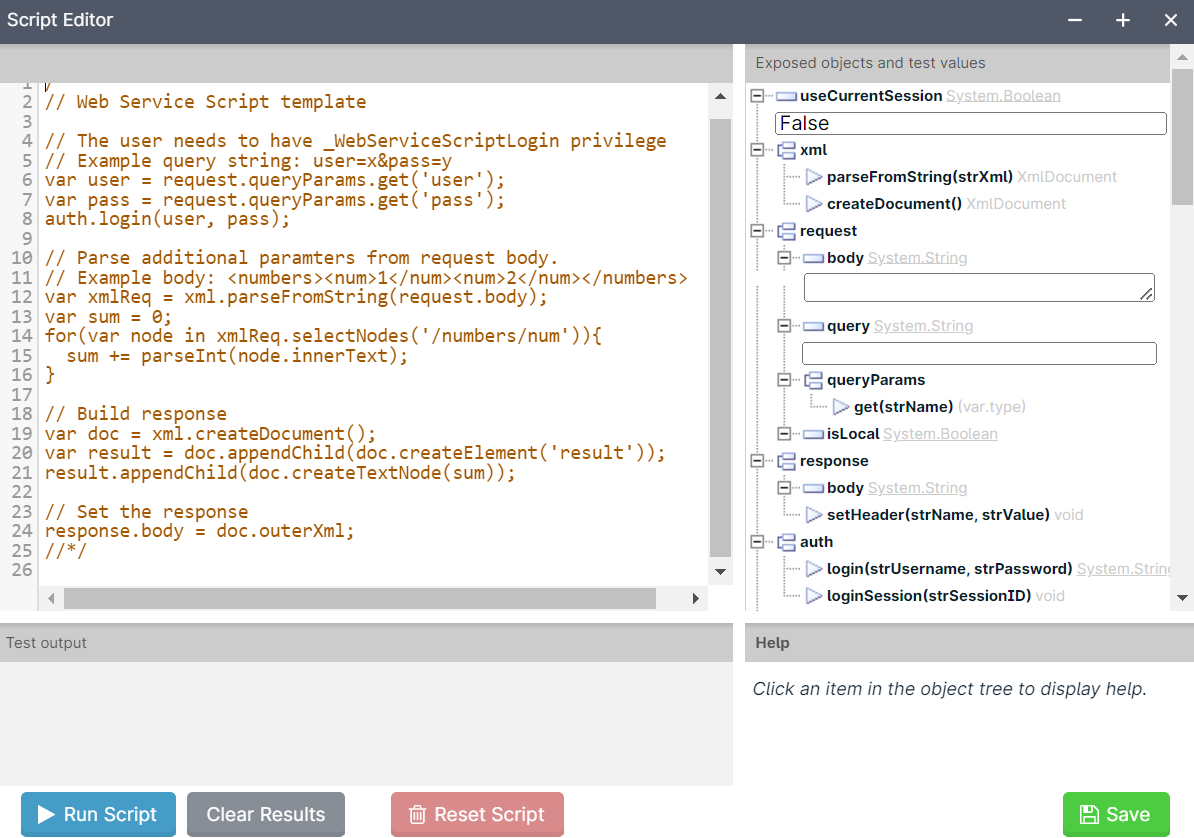1194x838 pixels.
Task: Run the script with Run Script
Action: point(98,814)
